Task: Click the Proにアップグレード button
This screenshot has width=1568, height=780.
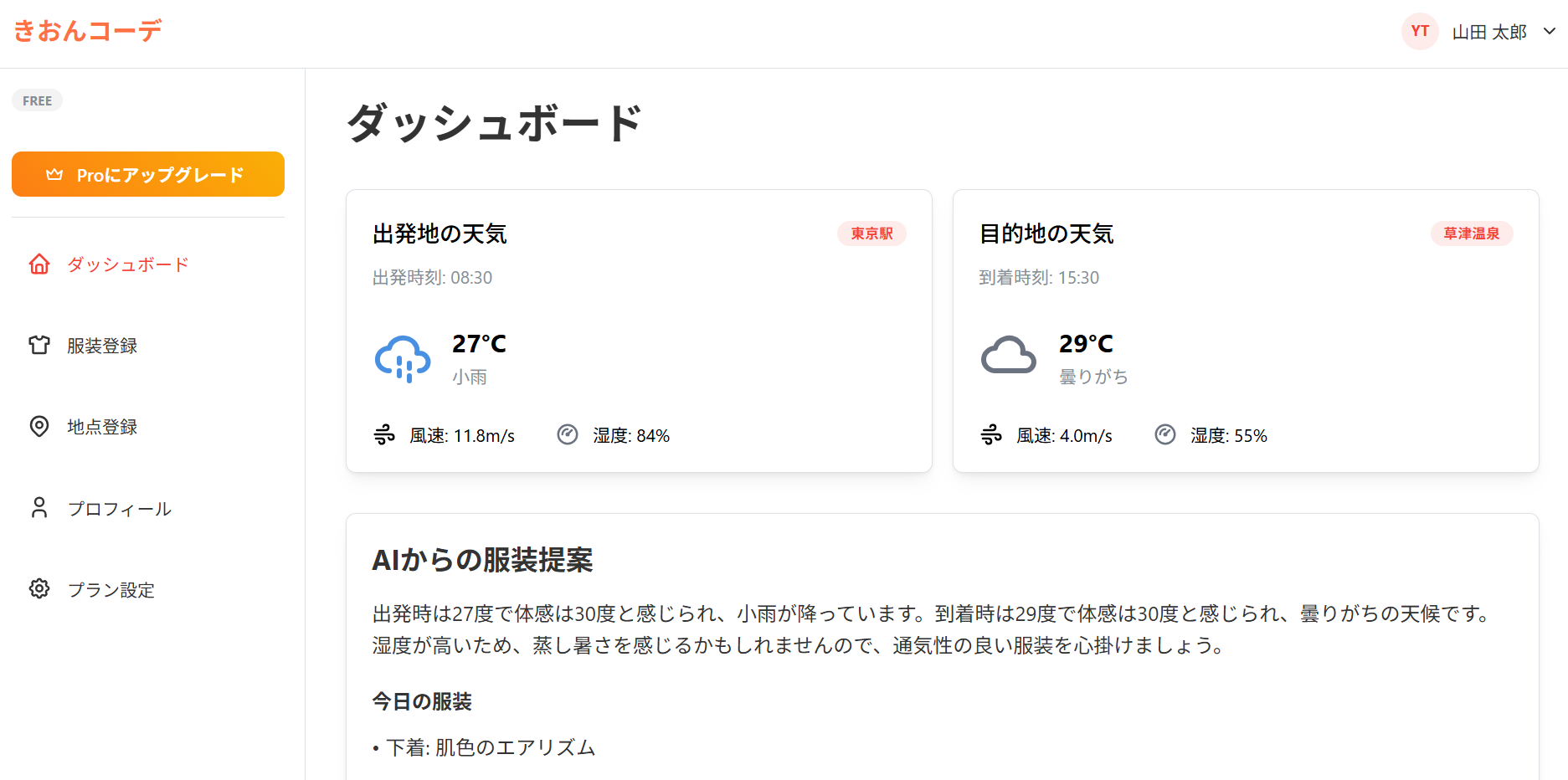Action: 147,174
